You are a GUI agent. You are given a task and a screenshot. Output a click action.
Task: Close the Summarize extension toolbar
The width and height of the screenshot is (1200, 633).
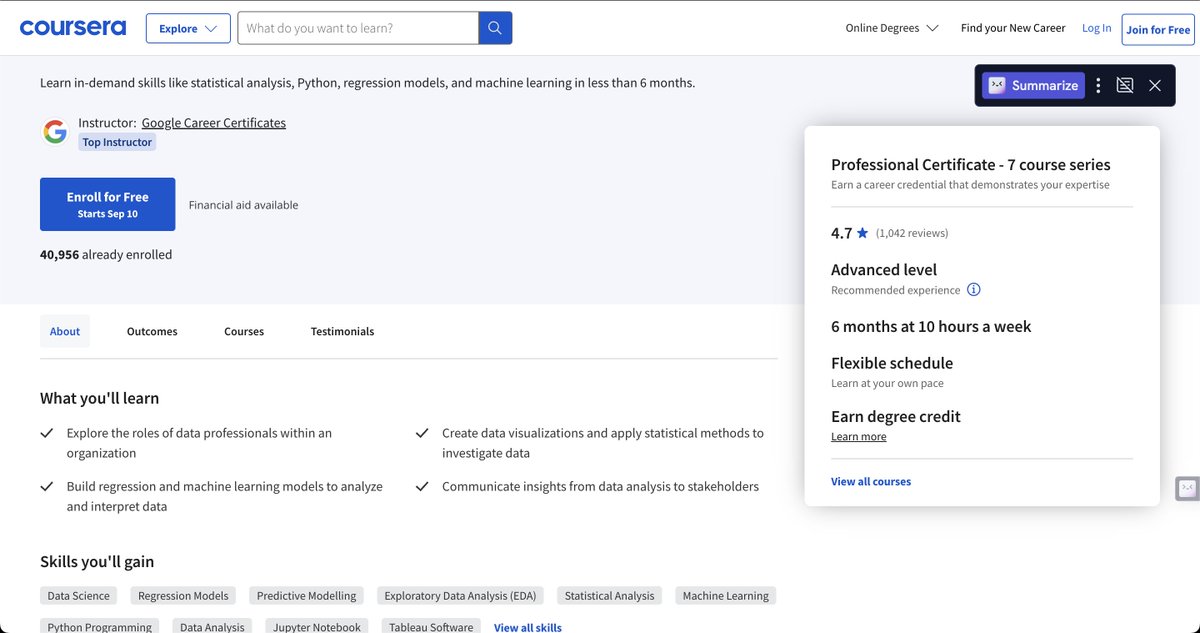(x=1155, y=85)
